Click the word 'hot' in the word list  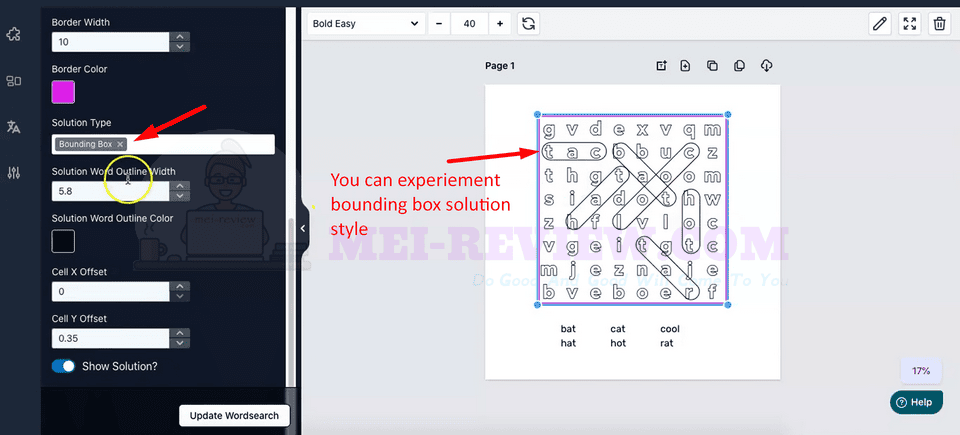(x=618, y=343)
